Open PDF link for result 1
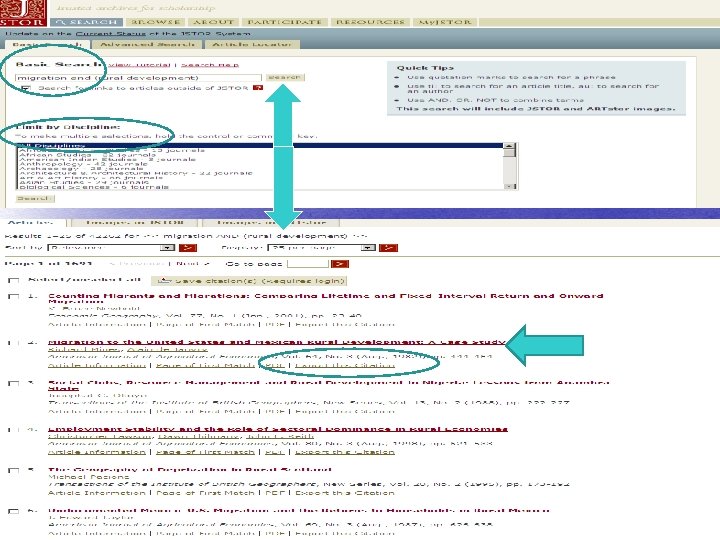Viewport: 720px width, 540px height. pos(275,325)
